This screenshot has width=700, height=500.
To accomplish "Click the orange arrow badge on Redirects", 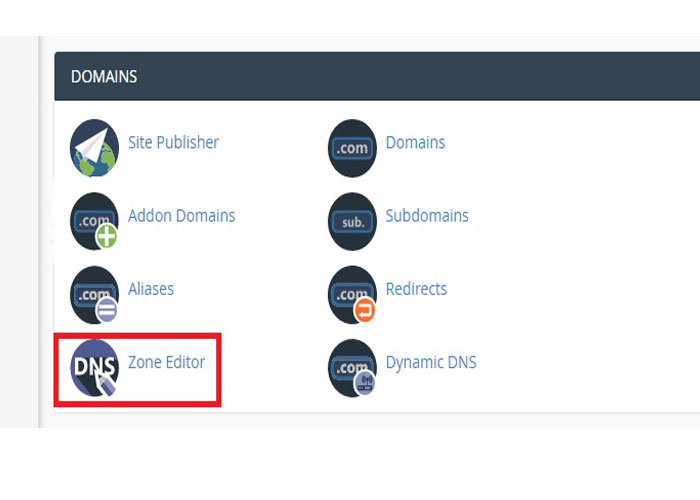I will click(365, 310).
